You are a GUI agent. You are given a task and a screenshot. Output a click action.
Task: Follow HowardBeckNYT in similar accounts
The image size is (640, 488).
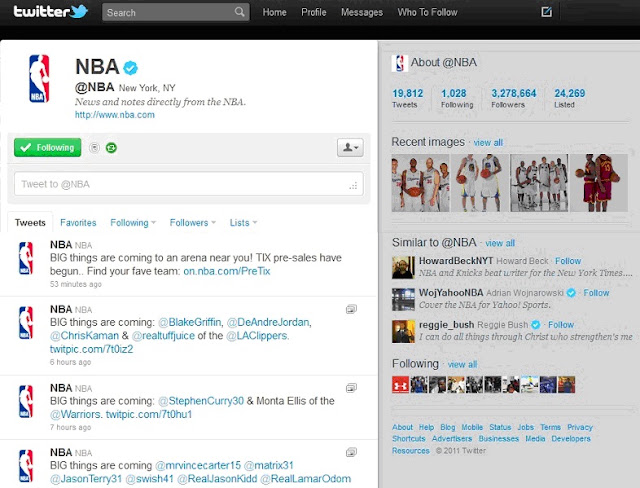568,261
